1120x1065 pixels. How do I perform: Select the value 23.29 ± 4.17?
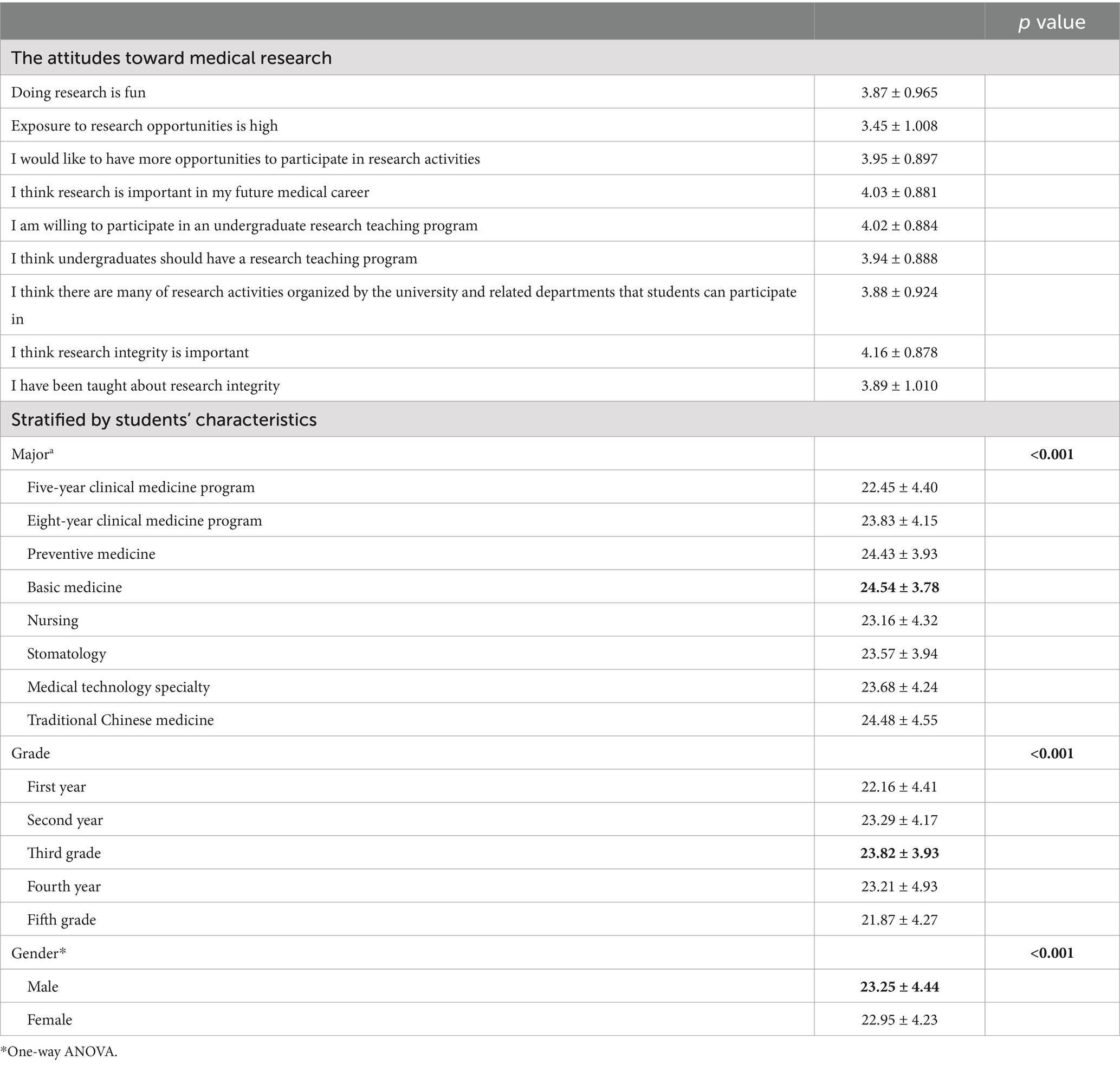click(899, 821)
